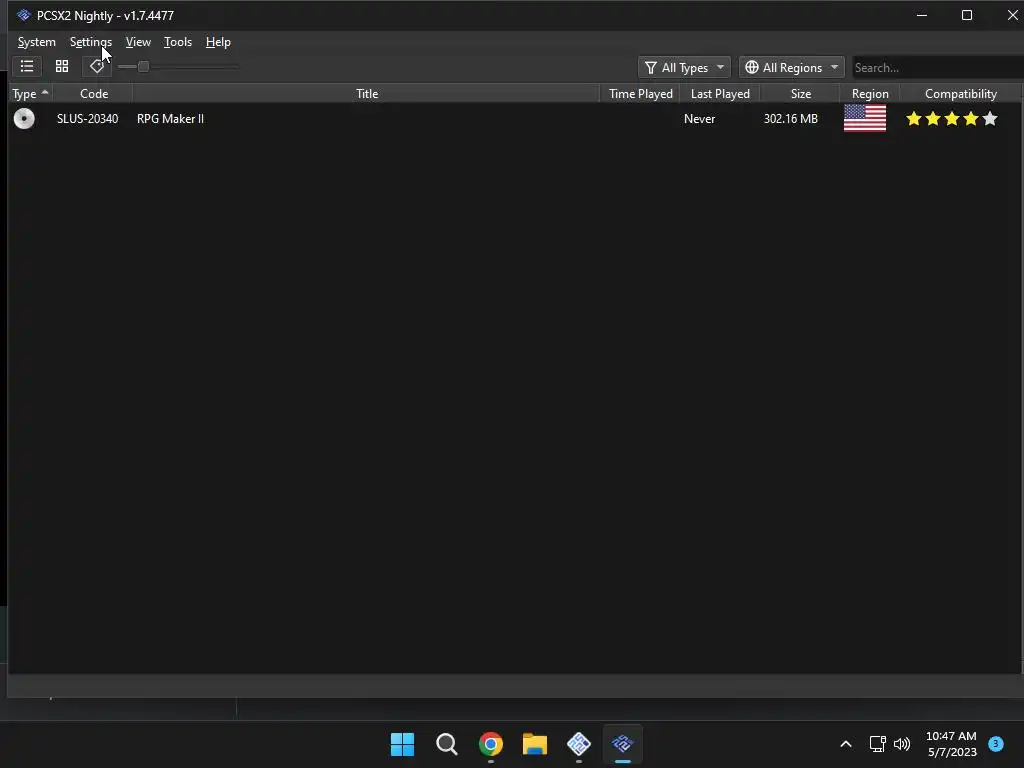The width and height of the screenshot is (1024, 768).
Task: Select the RPG Maker II title
Action: point(170,119)
